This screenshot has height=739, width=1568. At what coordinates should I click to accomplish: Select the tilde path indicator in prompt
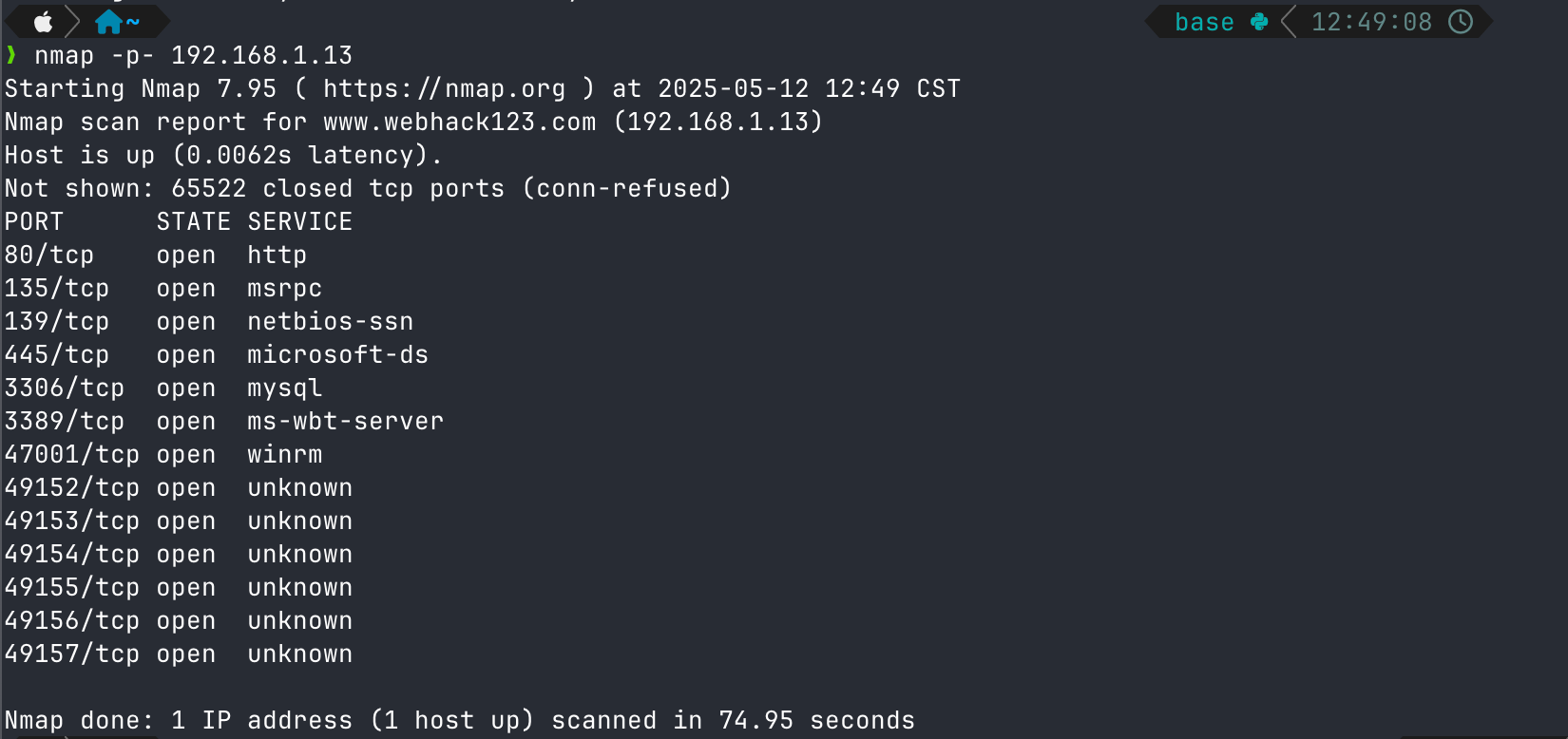[x=133, y=22]
